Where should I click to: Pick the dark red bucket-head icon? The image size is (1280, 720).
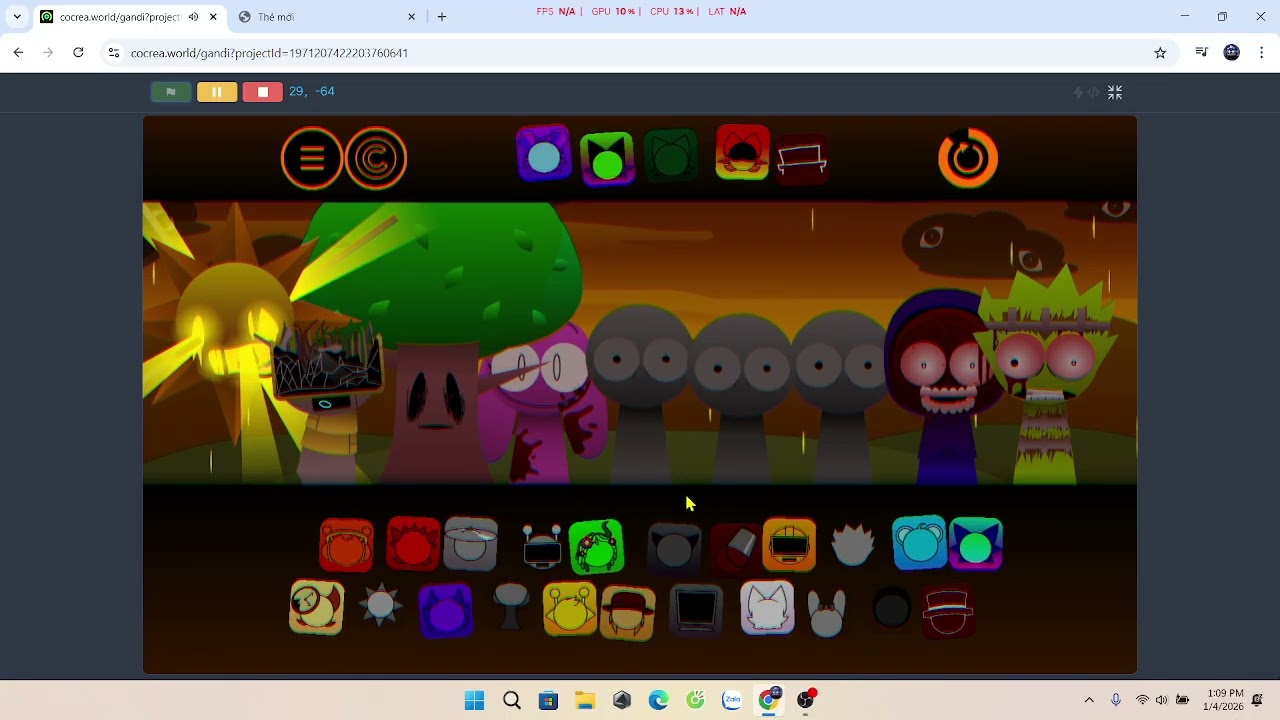pos(737,546)
